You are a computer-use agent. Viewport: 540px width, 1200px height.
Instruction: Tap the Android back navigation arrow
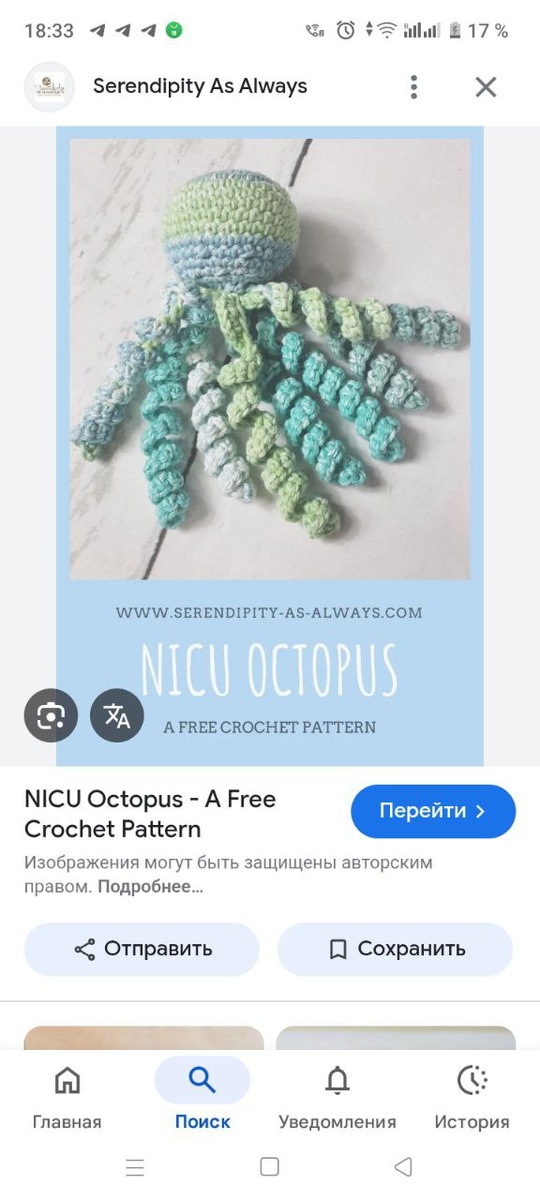403,1167
